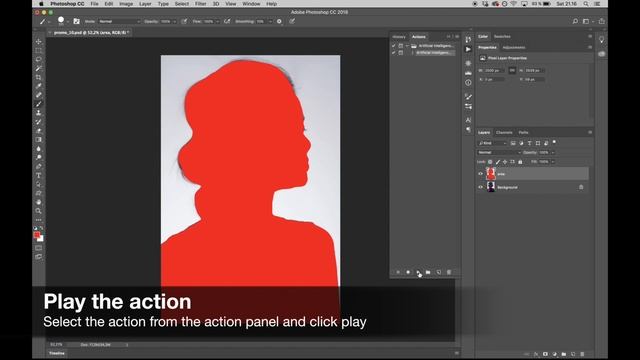Create a new adjustment layer

click(555, 354)
